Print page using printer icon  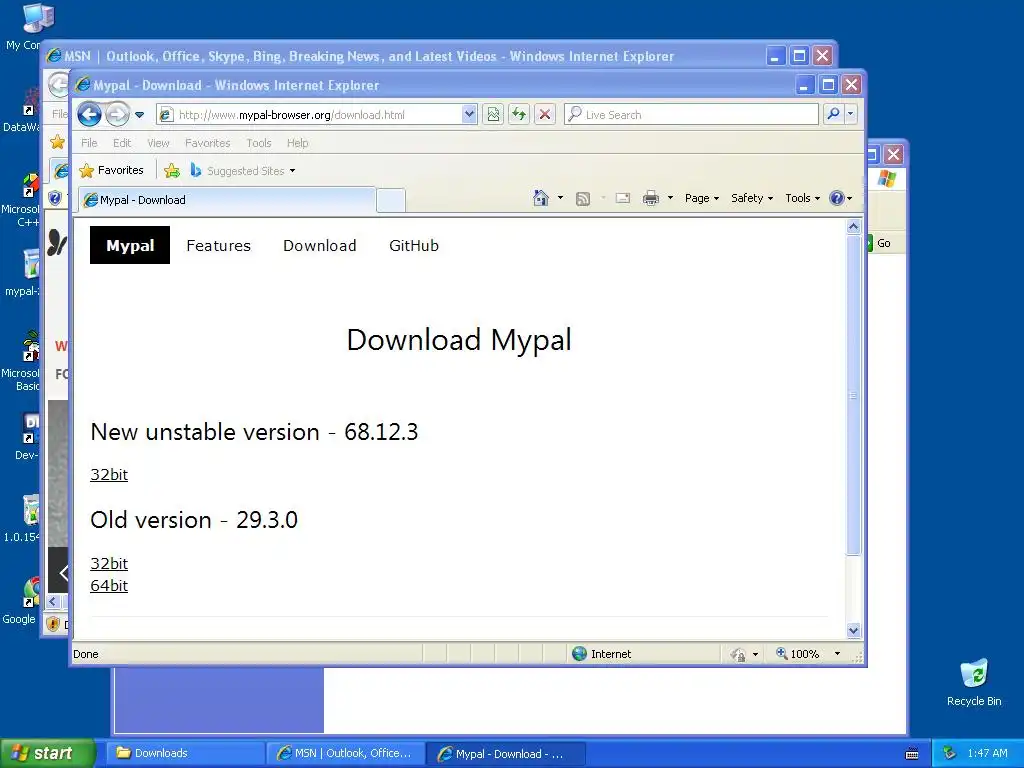650,198
